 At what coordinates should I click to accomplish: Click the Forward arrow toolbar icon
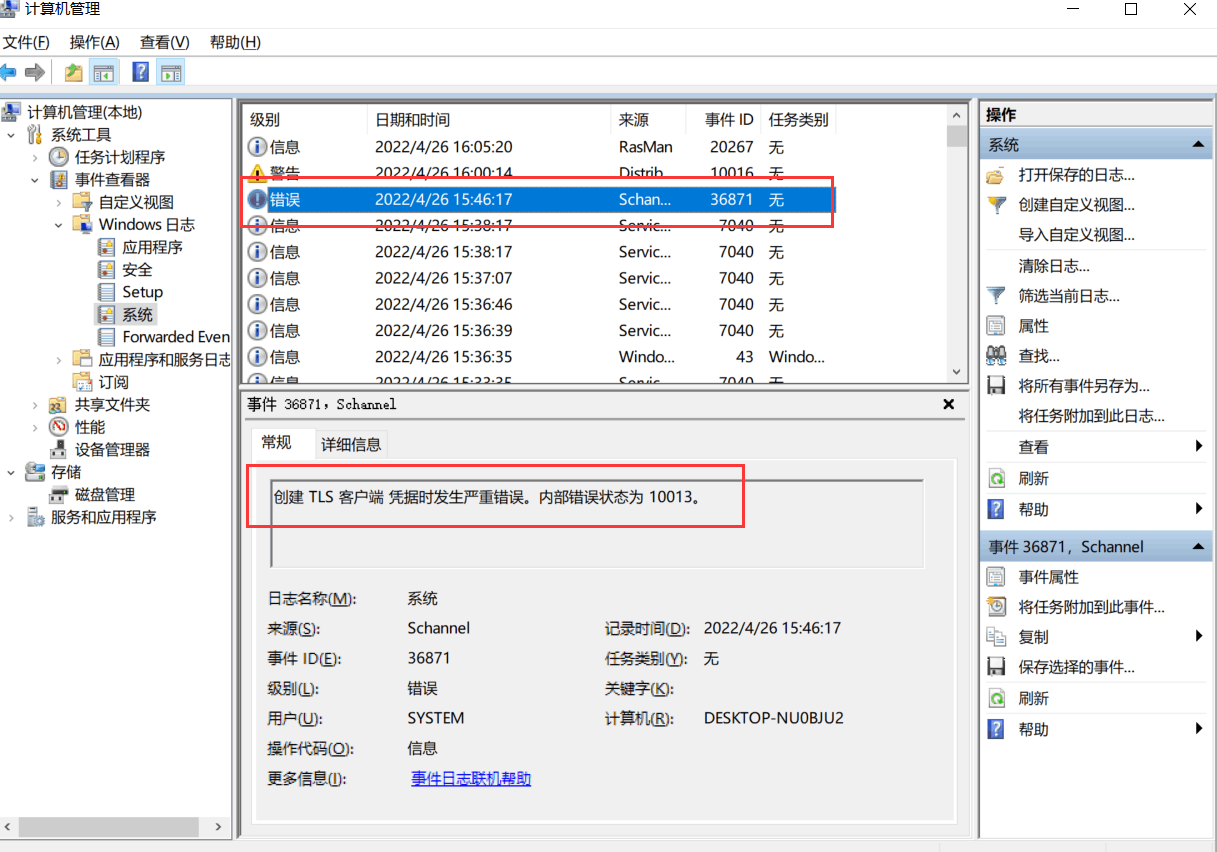35,72
